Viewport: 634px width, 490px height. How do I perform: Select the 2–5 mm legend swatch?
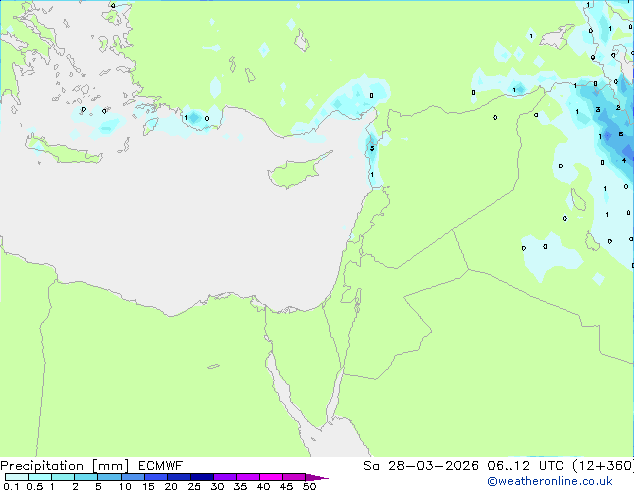(x=86, y=477)
